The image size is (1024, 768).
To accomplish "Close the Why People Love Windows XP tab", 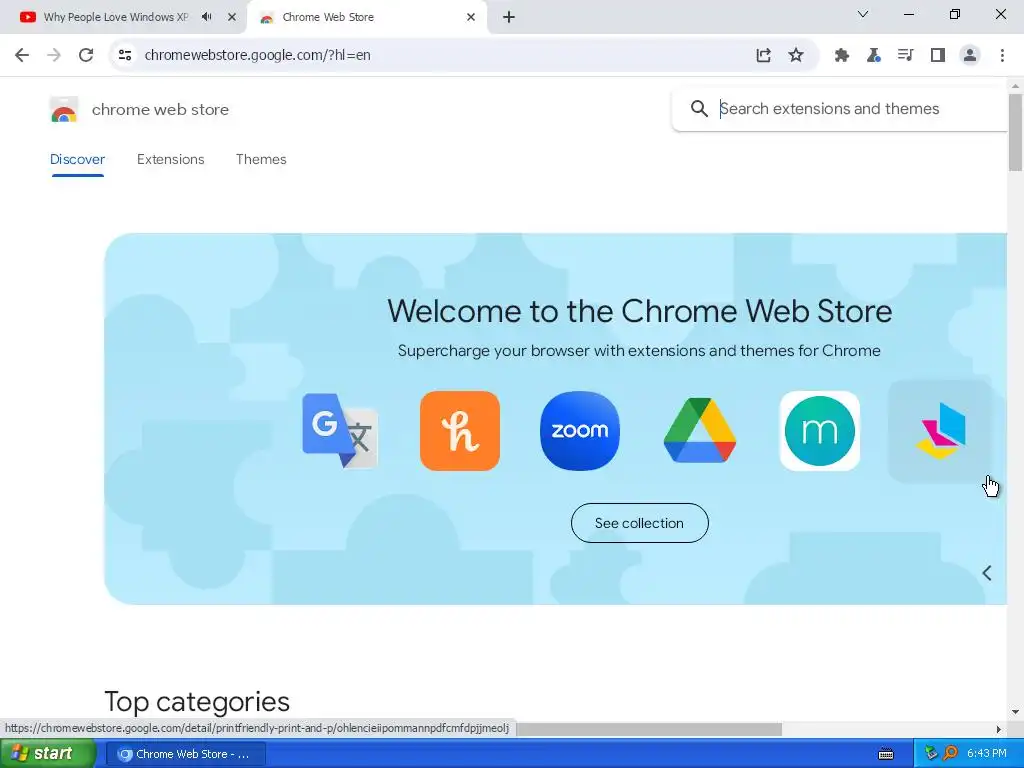I will coord(231,17).
